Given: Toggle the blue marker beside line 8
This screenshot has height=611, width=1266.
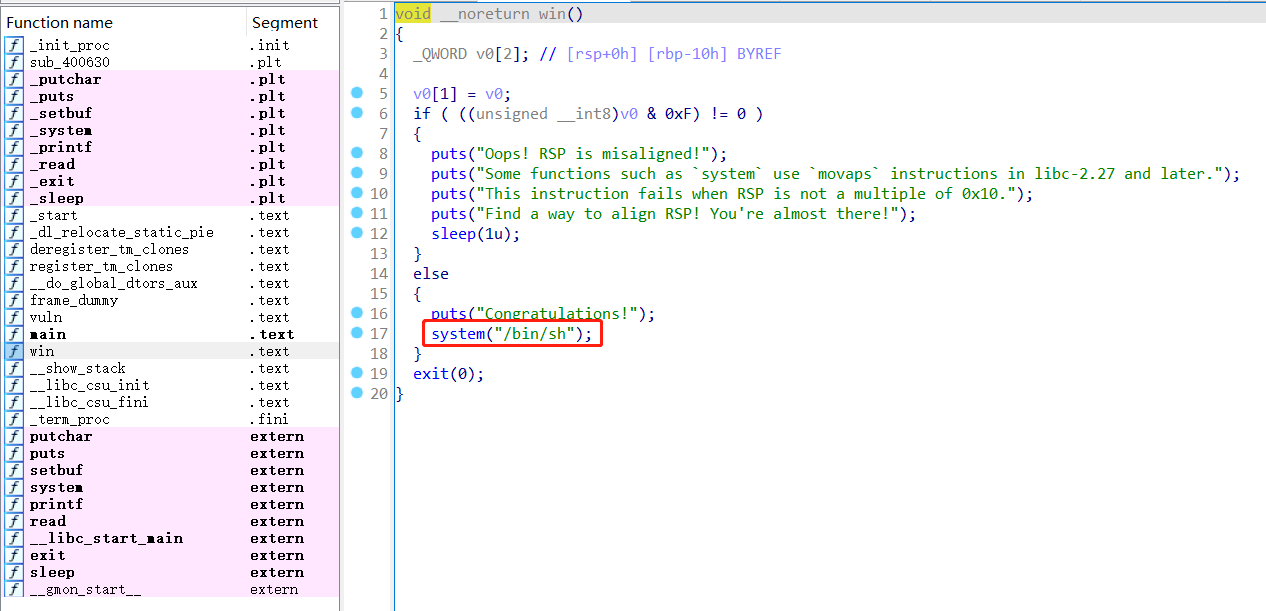Looking at the screenshot, I should click(x=357, y=153).
